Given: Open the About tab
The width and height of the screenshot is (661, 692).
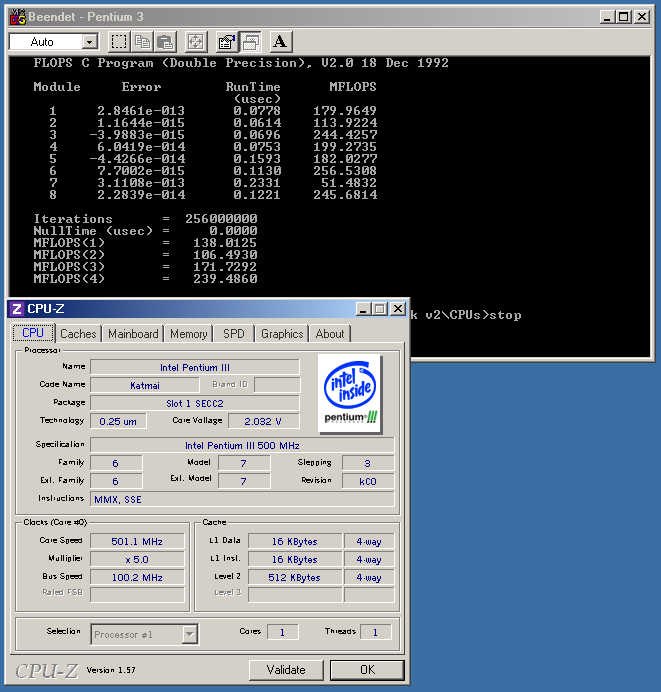Looking at the screenshot, I should 330,334.
